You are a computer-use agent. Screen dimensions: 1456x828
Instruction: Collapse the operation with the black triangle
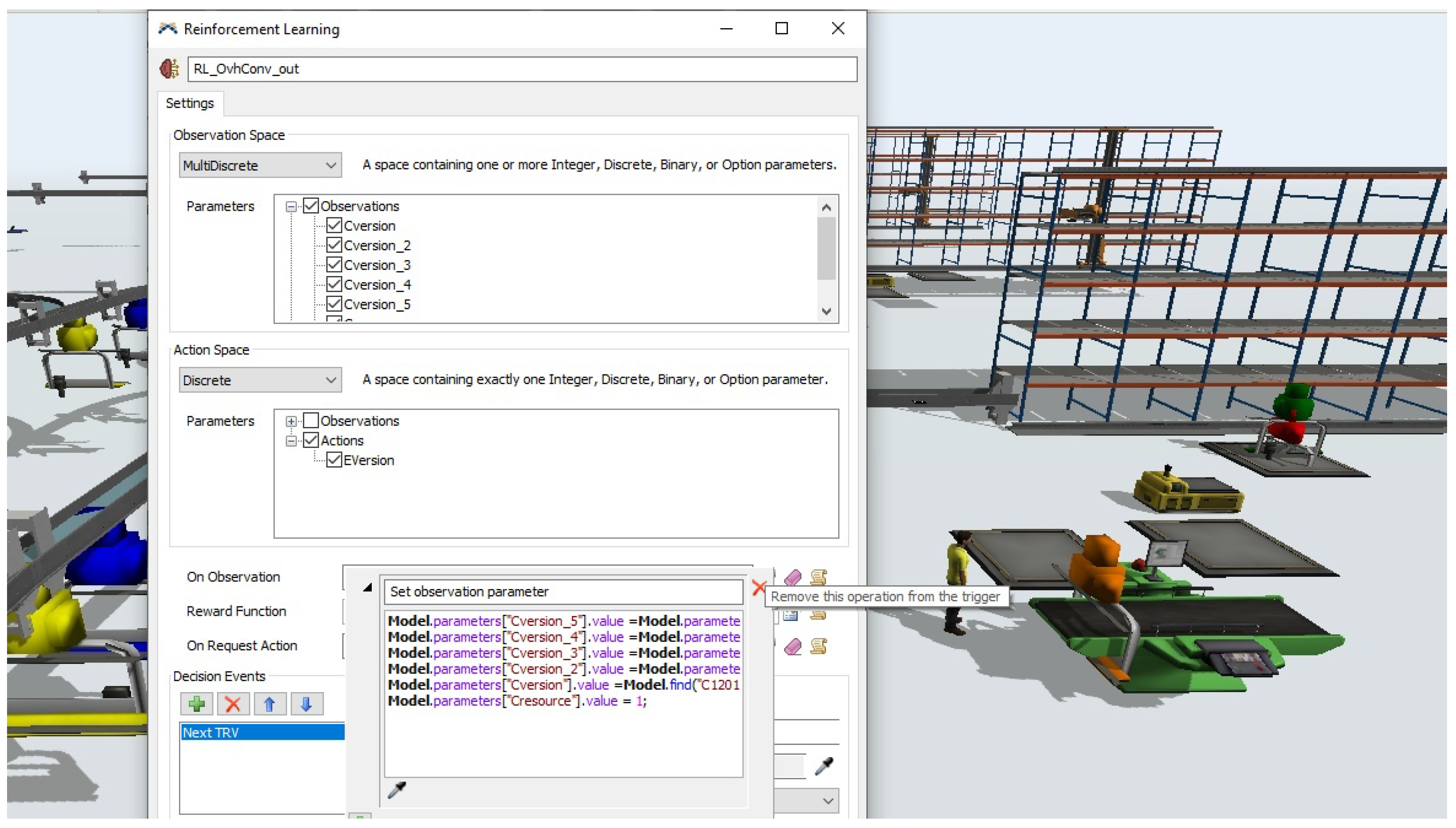[x=368, y=588]
